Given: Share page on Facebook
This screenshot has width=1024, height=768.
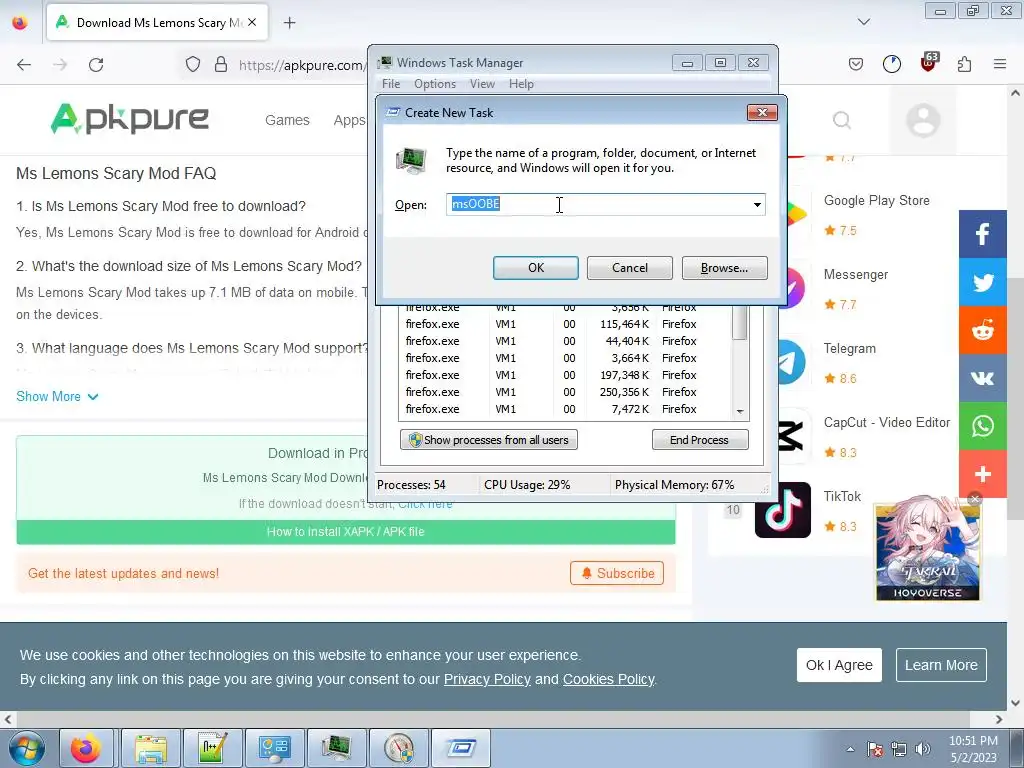Looking at the screenshot, I should pos(982,234).
